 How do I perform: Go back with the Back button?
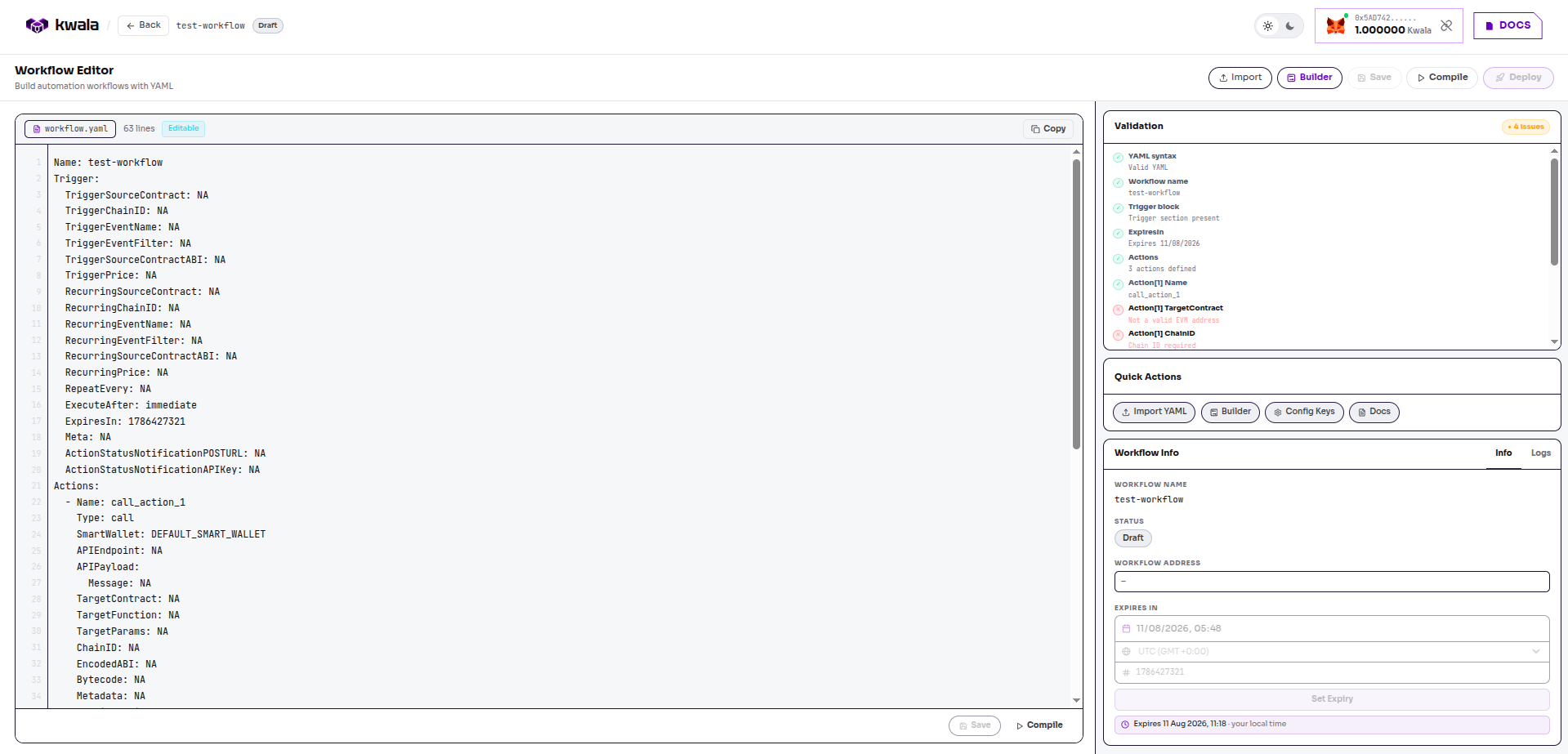point(143,25)
